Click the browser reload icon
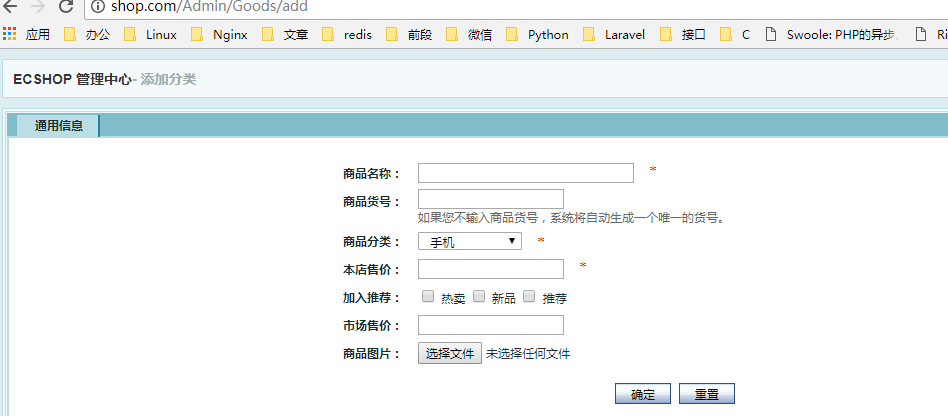This screenshot has width=948, height=416. click(66, 7)
